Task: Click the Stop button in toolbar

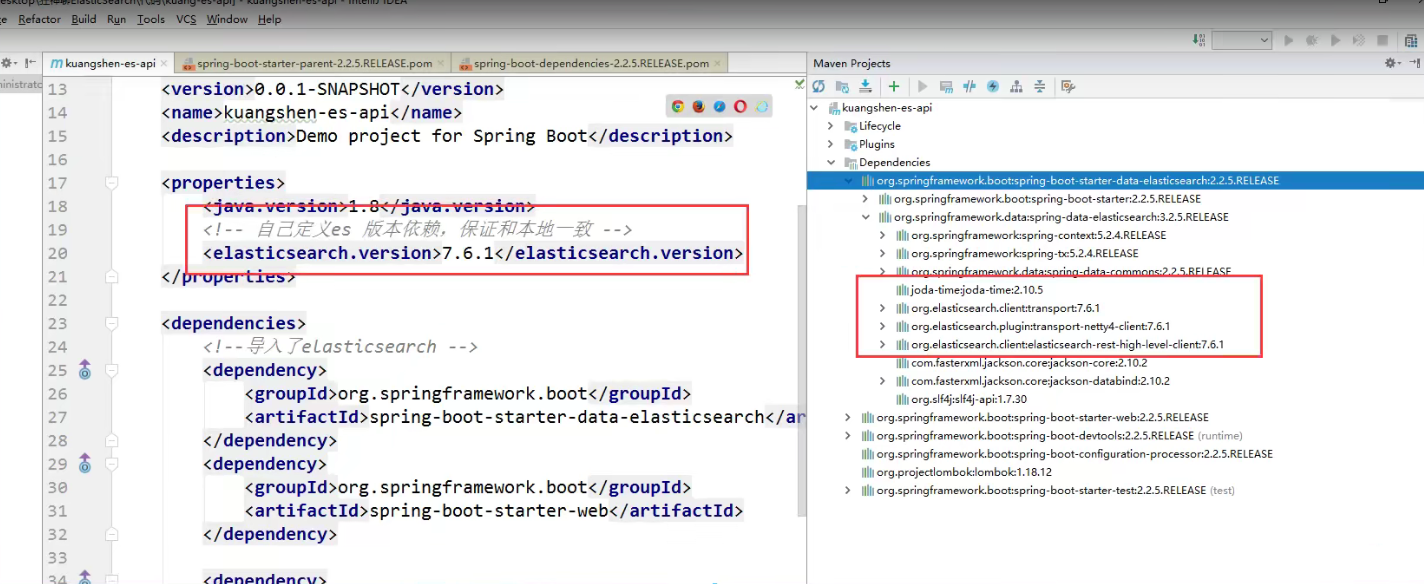Action: [x=1383, y=40]
